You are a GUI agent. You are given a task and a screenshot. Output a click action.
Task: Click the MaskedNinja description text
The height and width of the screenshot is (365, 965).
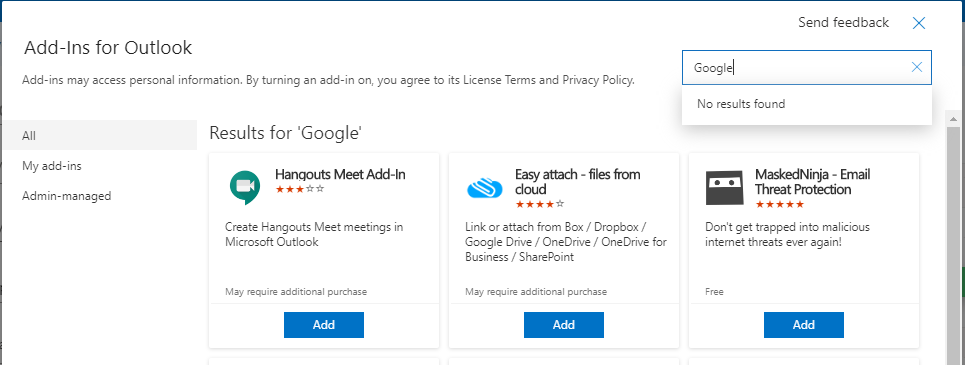tap(787, 235)
